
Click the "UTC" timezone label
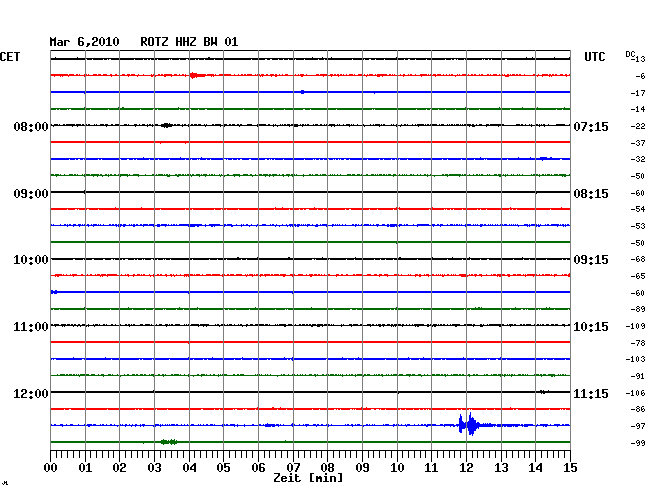click(595, 57)
